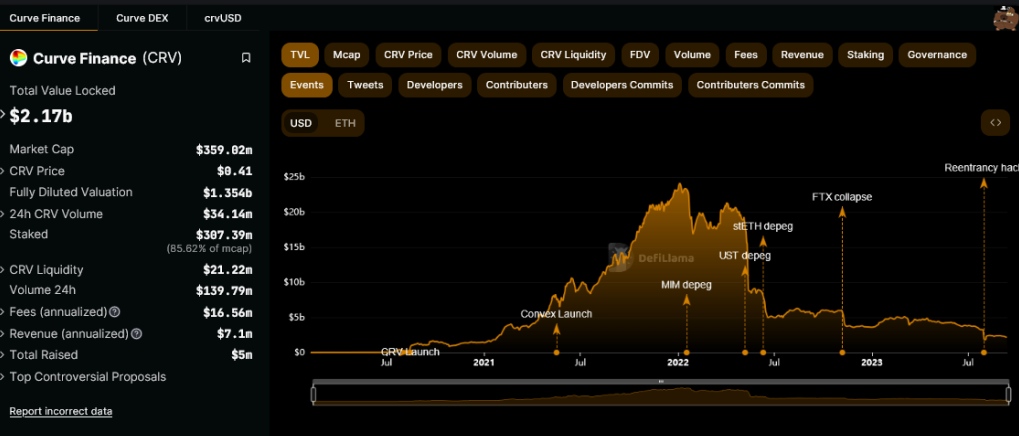
Task: Click the FTX collapse event marker dot
Action: pos(842,352)
